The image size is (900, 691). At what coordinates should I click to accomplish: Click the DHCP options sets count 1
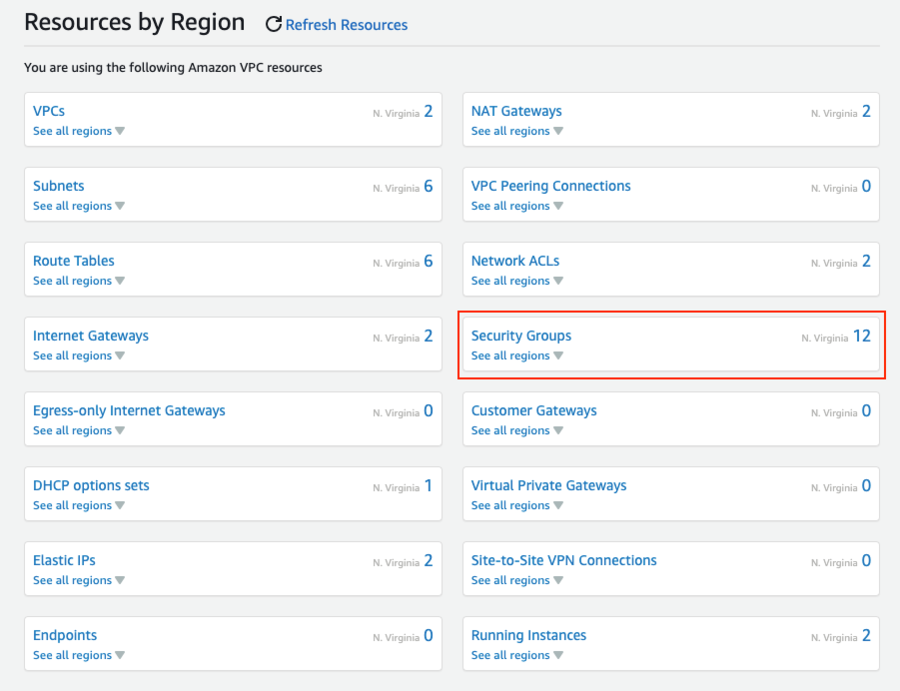[428, 486]
